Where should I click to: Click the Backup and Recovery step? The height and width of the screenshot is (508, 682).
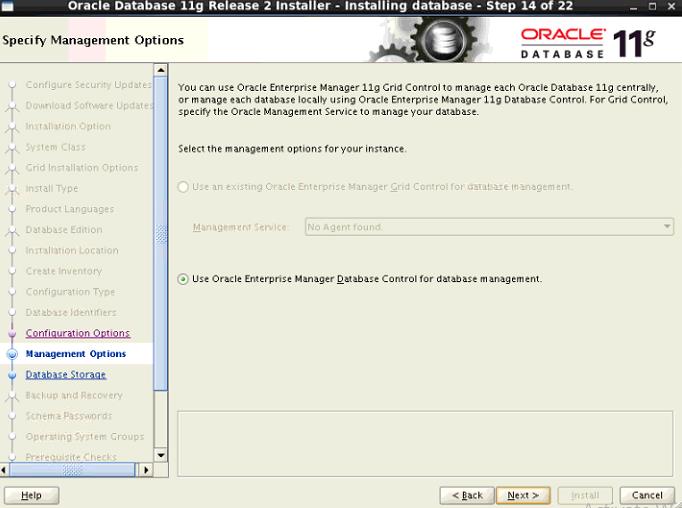pos(74,395)
